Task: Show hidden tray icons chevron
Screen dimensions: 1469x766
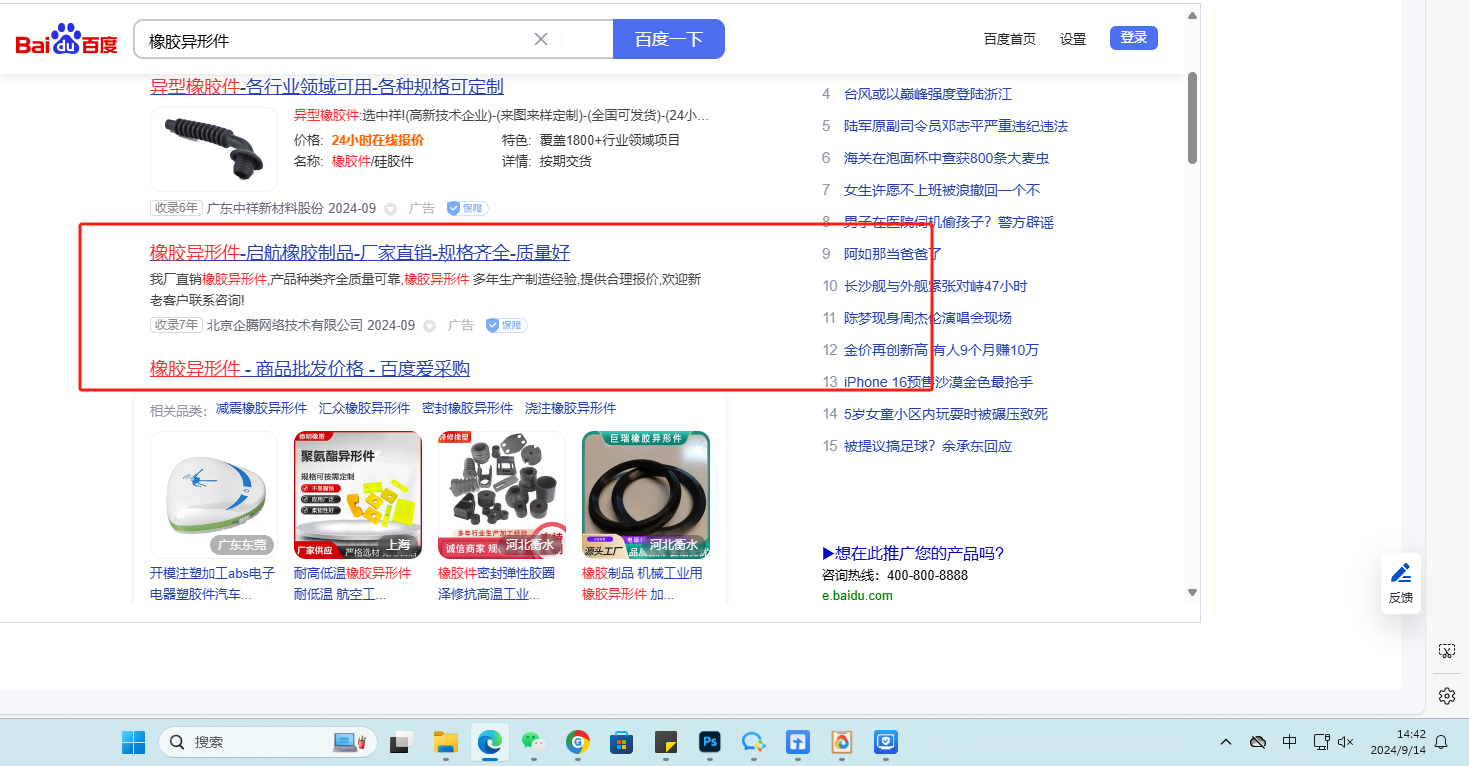Action: pyautogui.click(x=1226, y=742)
